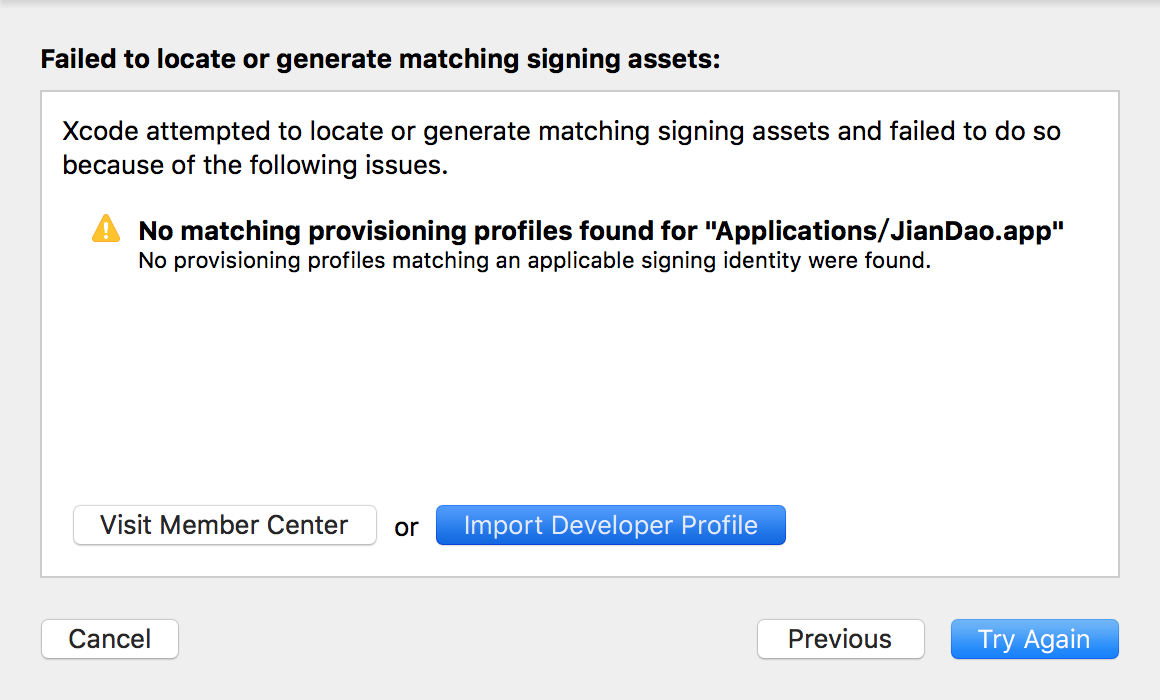This screenshot has height=700, width=1160.
Task: Go back with the Previous button
Action: point(840,639)
